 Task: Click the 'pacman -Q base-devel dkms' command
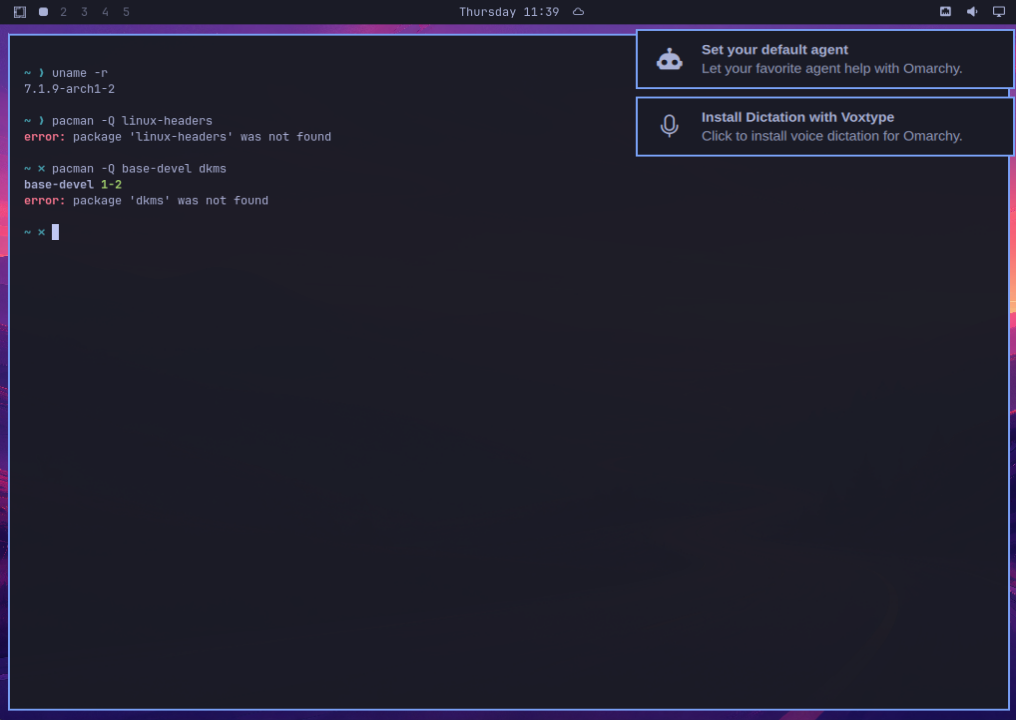point(139,168)
